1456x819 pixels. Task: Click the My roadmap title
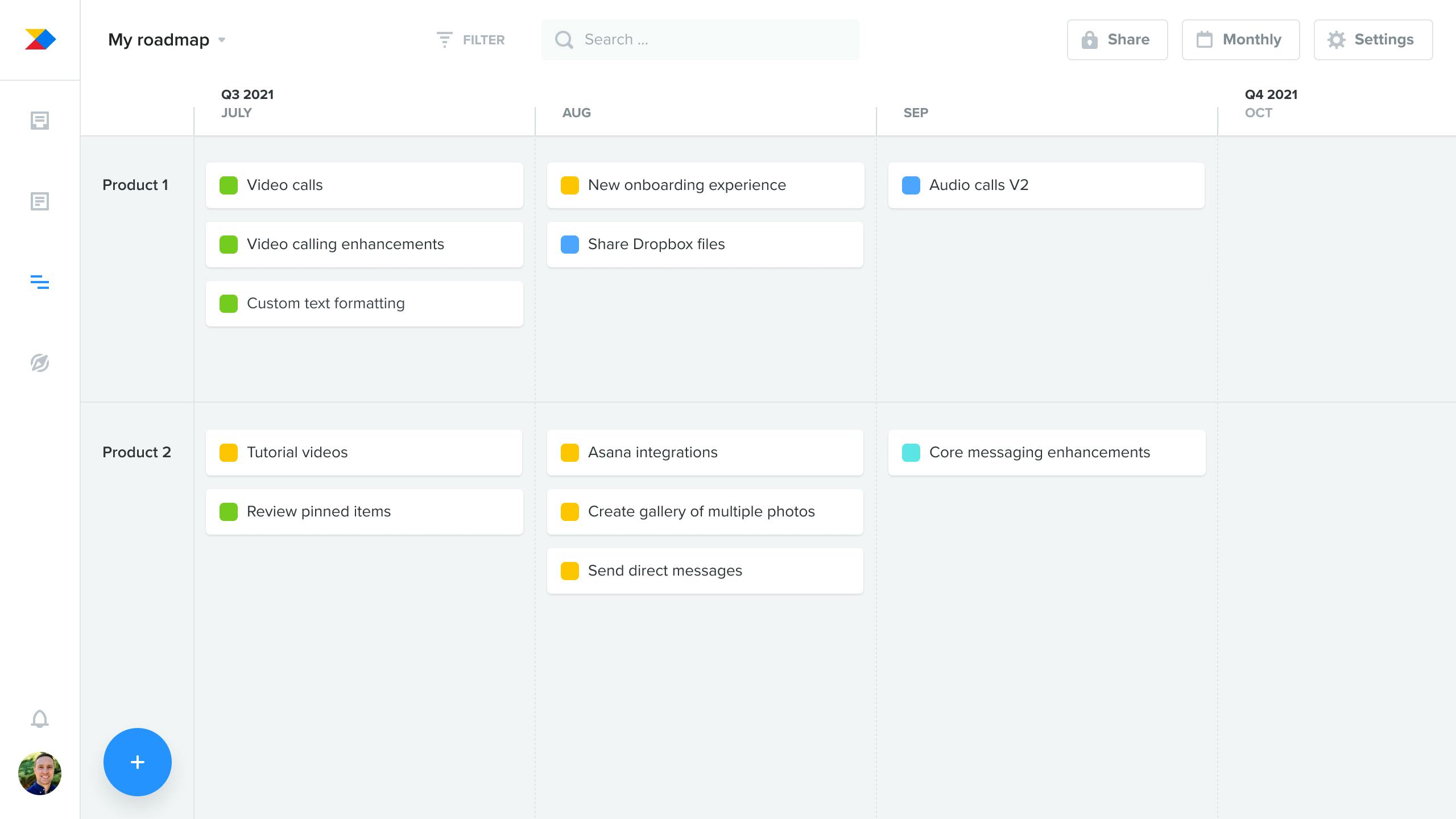coord(159,40)
